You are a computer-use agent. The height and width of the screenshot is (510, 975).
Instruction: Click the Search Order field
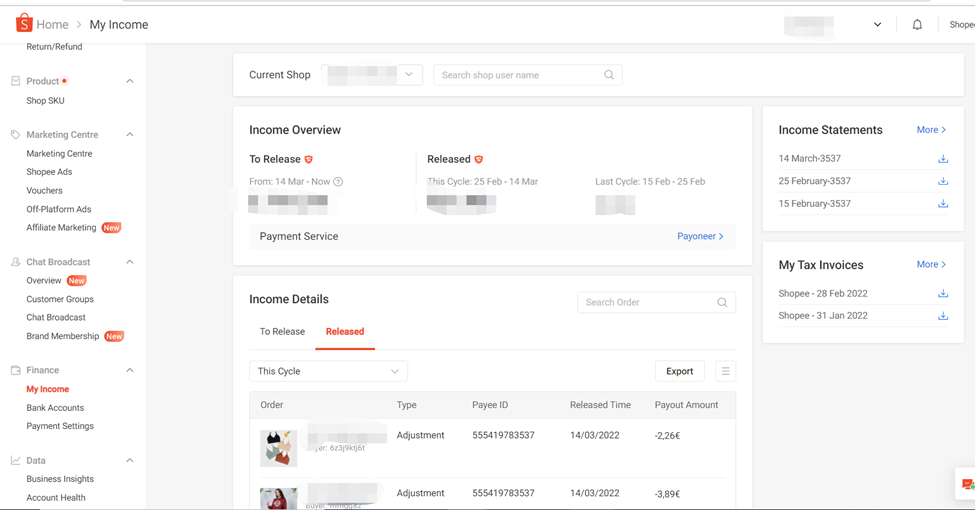650,303
